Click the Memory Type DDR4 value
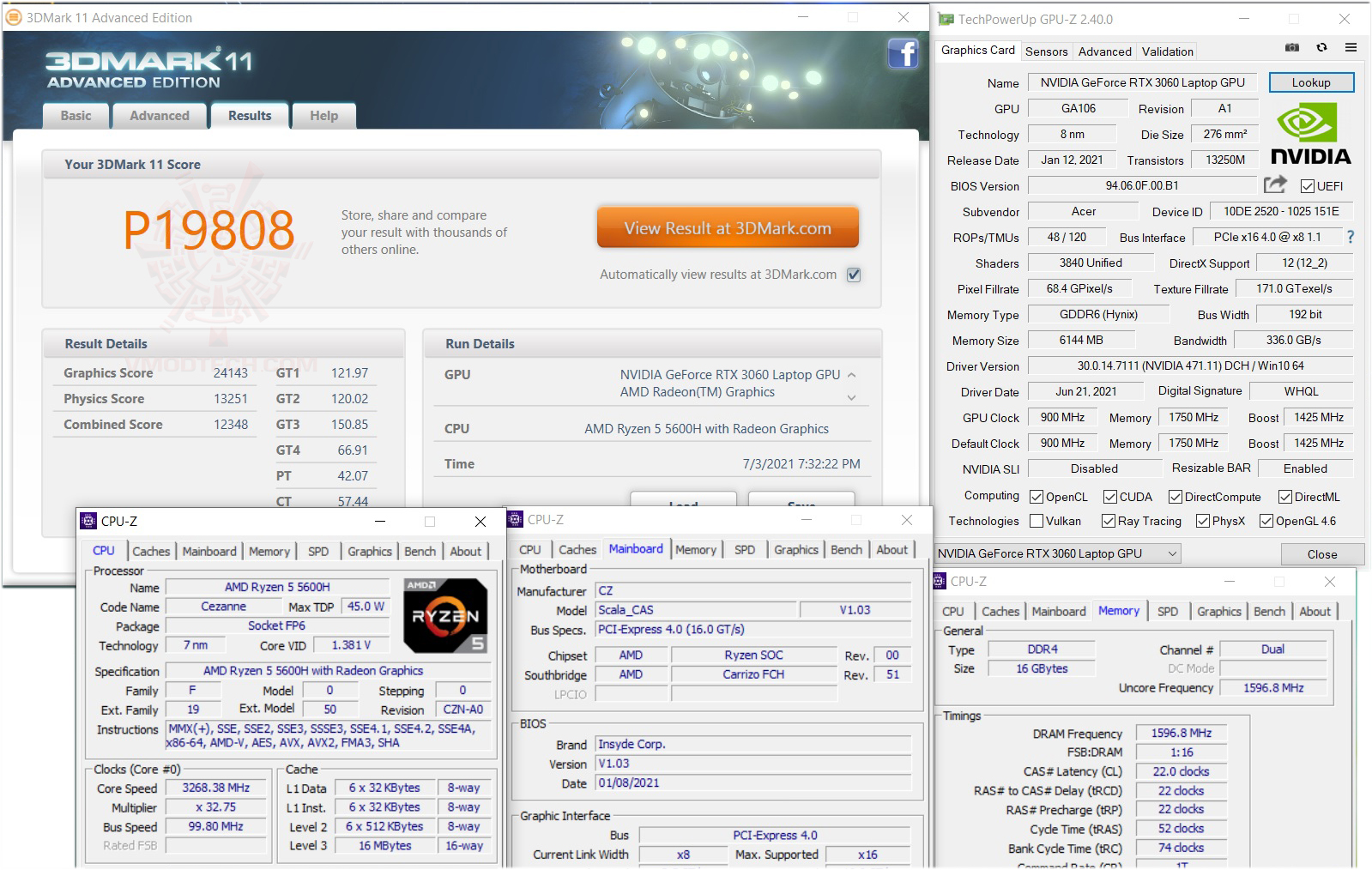The image size is (1372, 870). click(1043, 649)
